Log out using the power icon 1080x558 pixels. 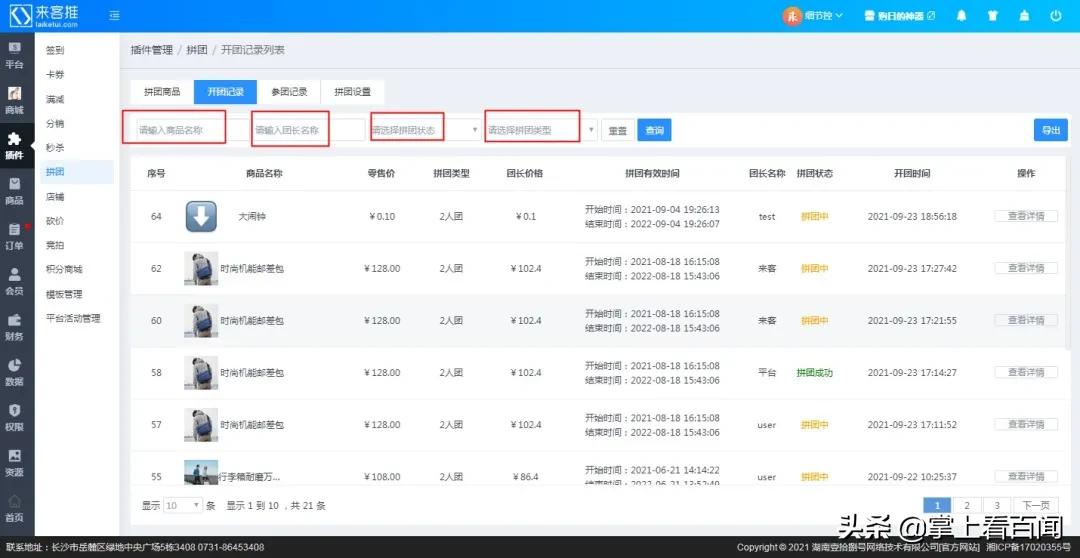pyautogui.click(x=1056, y=16)
